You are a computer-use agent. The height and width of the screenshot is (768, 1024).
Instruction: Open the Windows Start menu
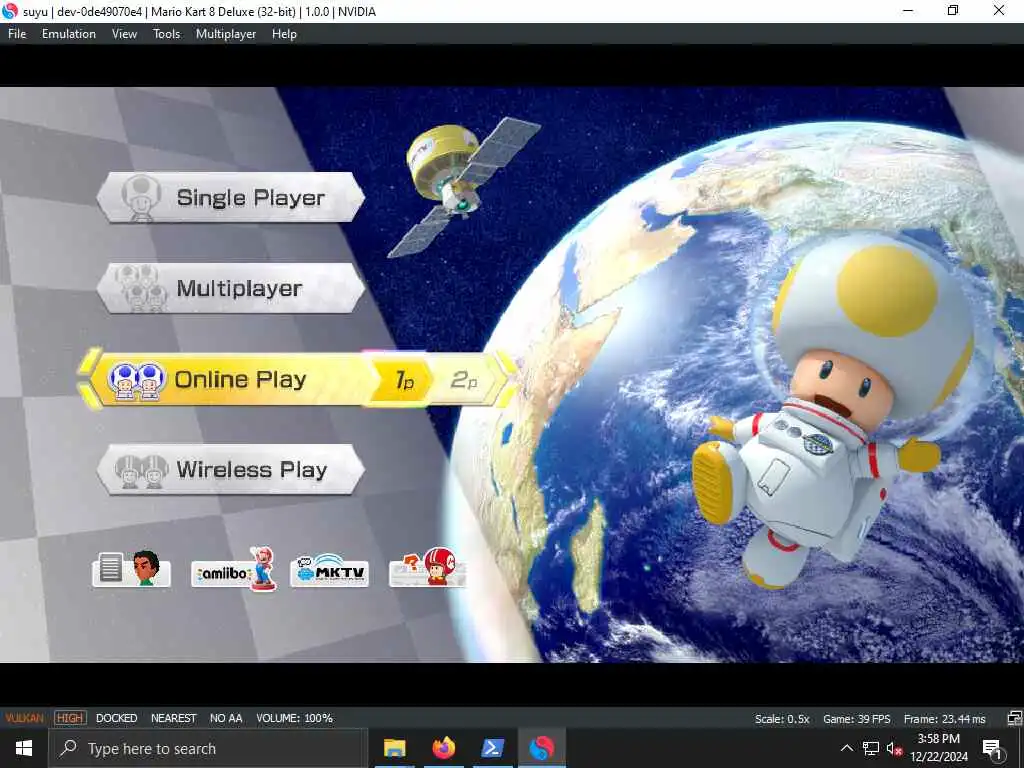pos(24,748)
